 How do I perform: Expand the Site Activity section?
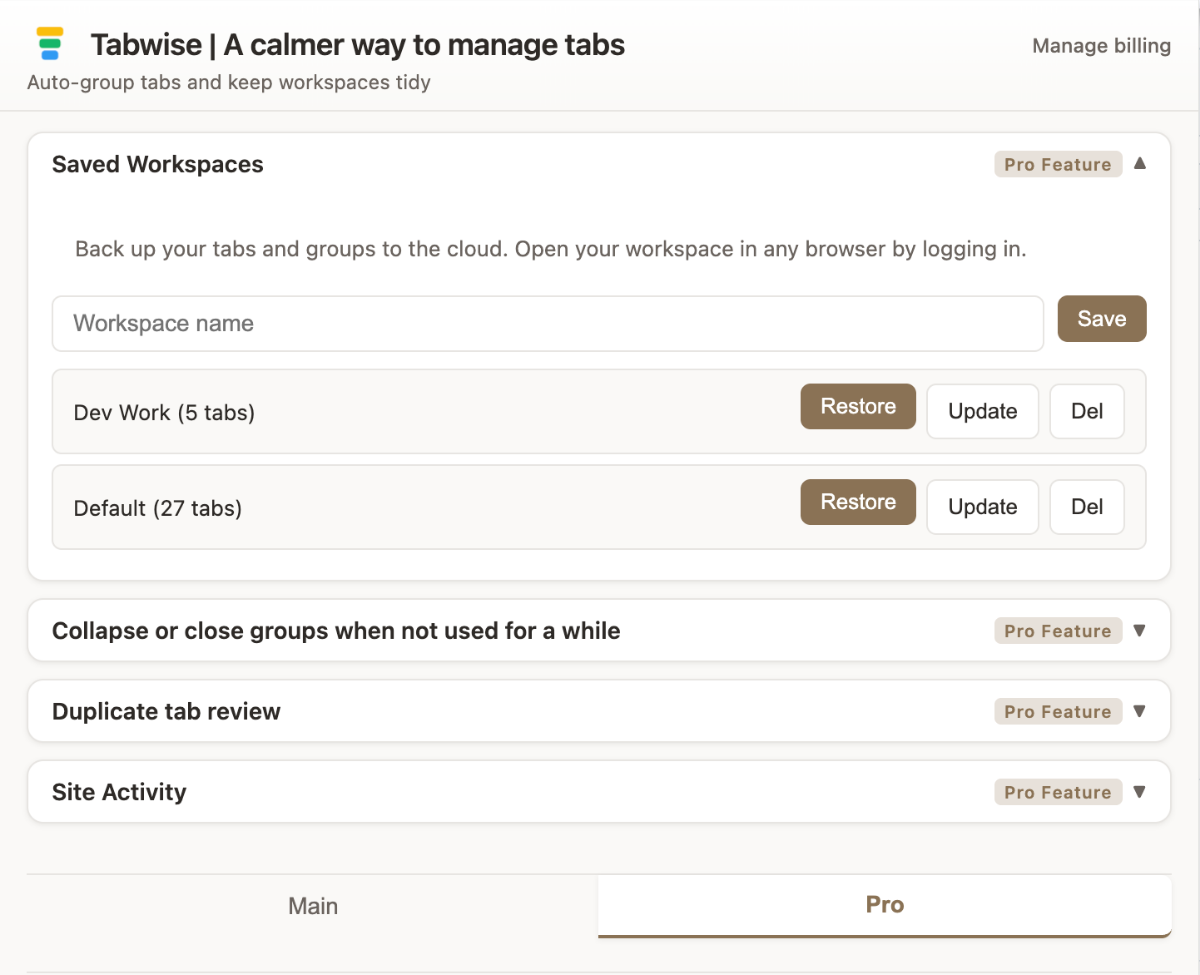(1140, 791)
